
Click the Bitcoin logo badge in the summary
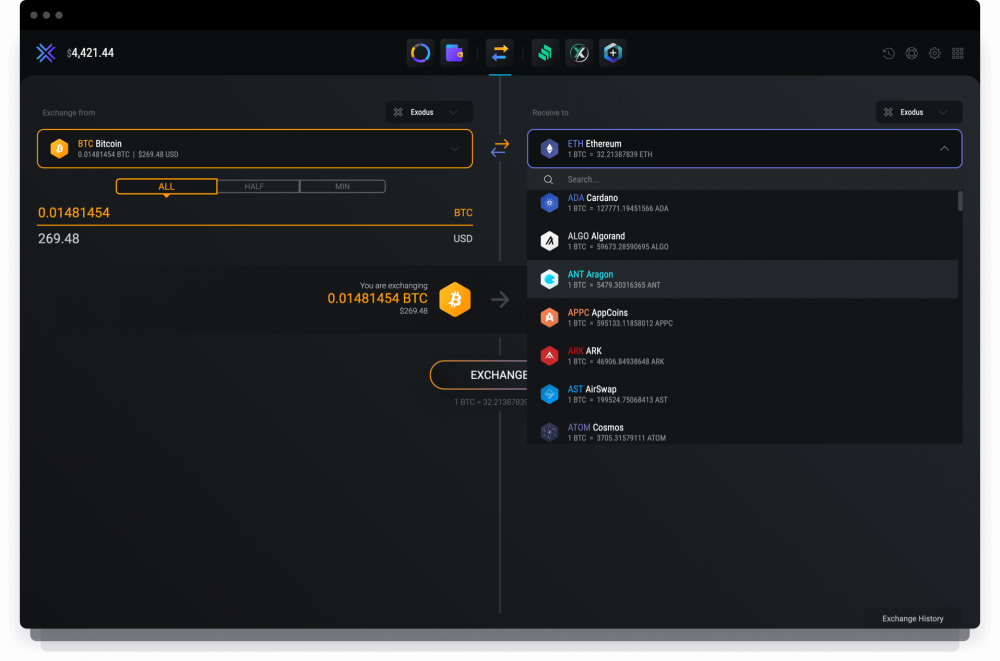pyautogui.click(x=455, y=299)
